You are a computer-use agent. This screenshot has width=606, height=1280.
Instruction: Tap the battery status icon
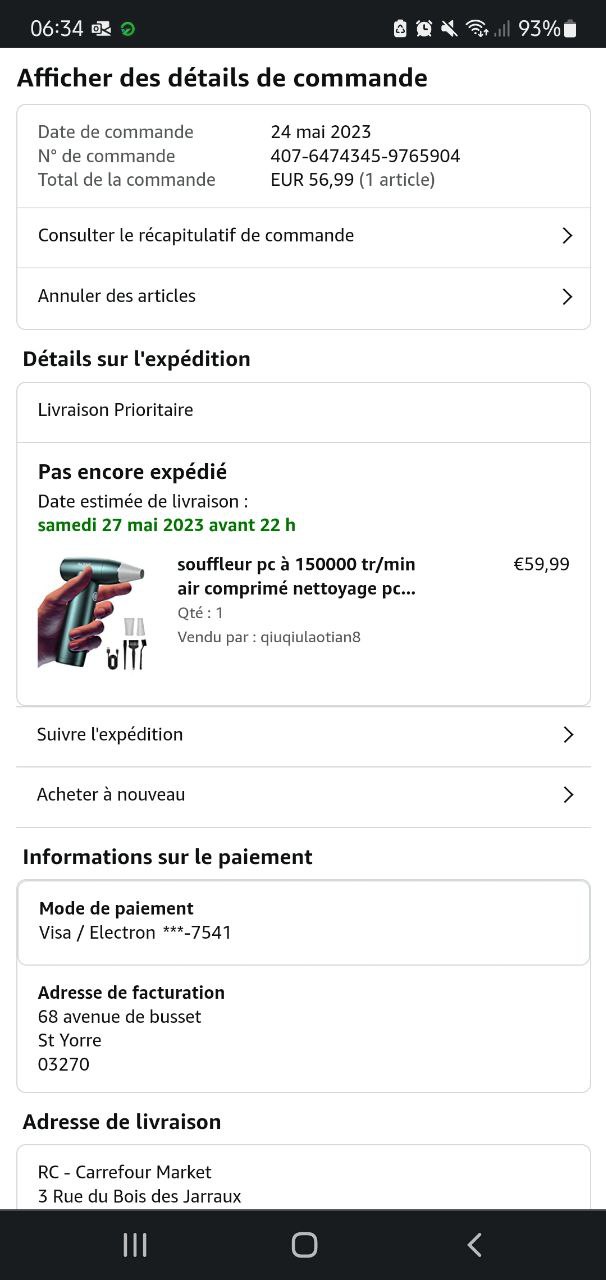[x=571, y=28]
